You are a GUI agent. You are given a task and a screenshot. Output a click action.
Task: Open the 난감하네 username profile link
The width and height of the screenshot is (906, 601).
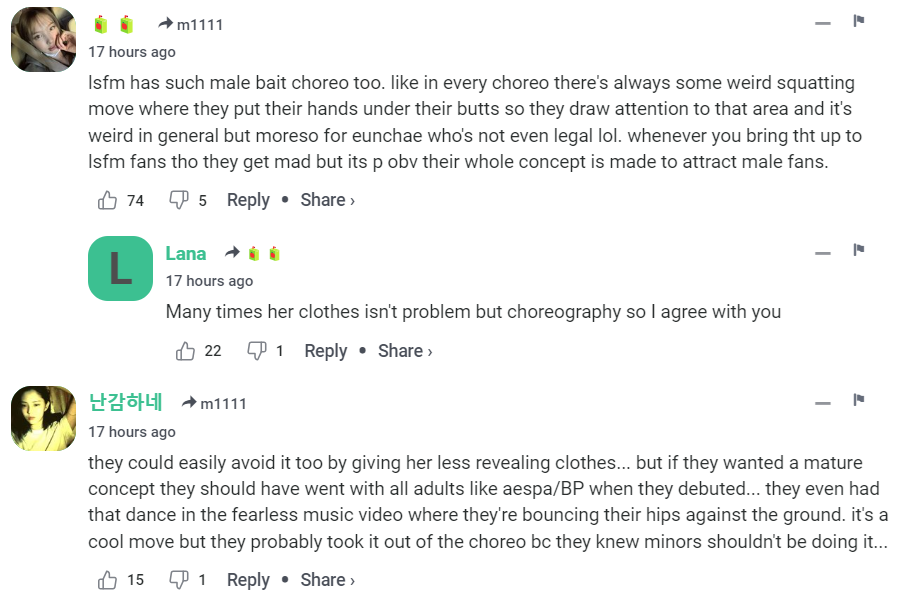pos(125,402)
